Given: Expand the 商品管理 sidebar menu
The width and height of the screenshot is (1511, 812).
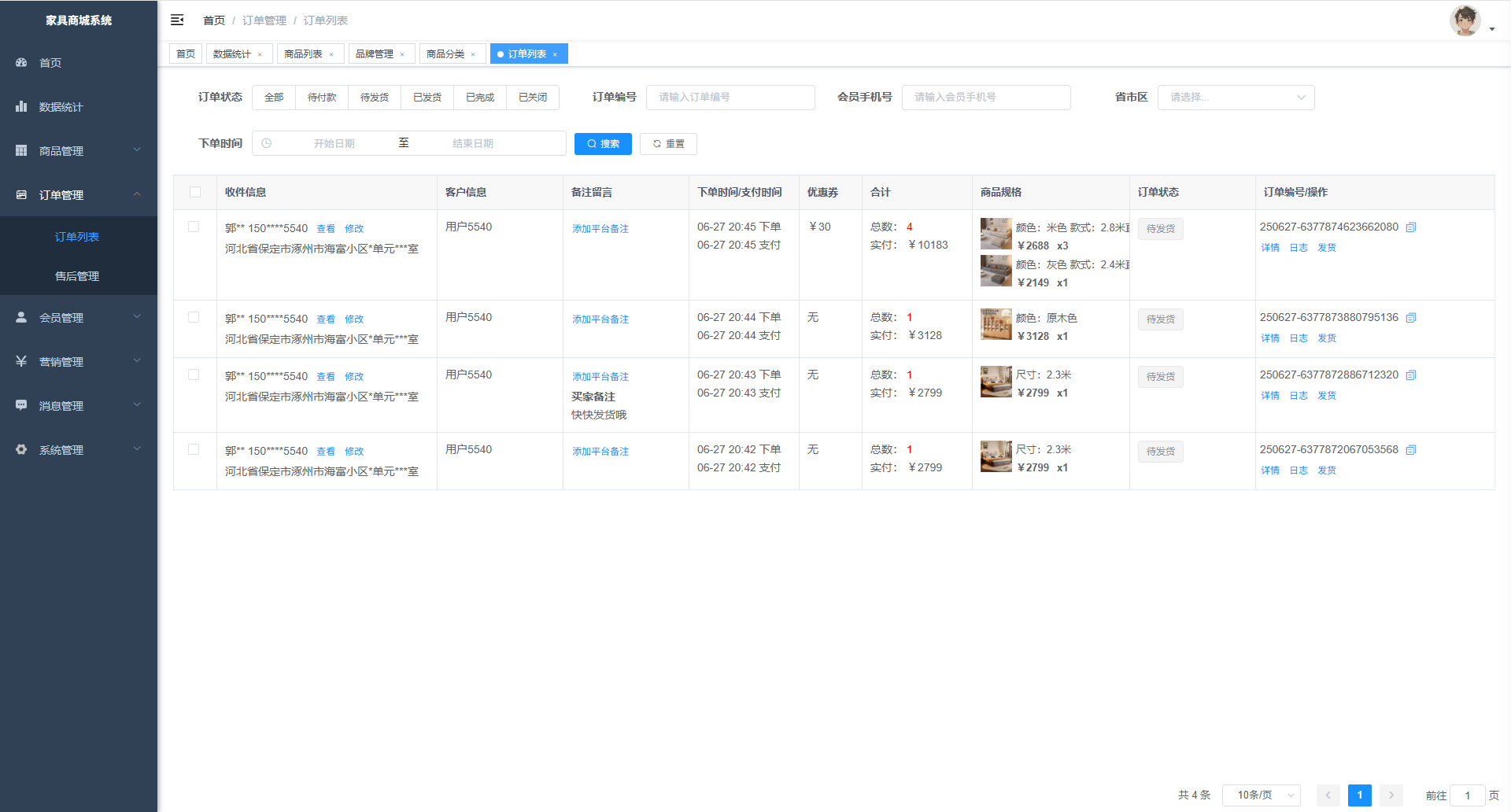Looking at the screenshot, I should pyautogui.click(x=79, y=151).
